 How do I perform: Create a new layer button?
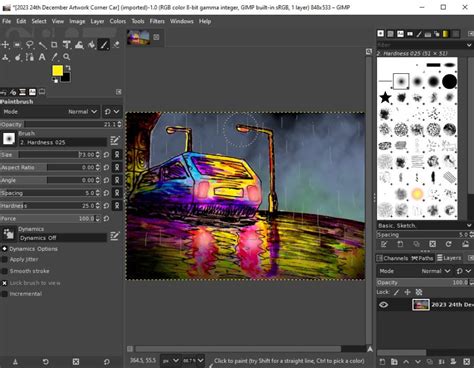coord(382,362)
